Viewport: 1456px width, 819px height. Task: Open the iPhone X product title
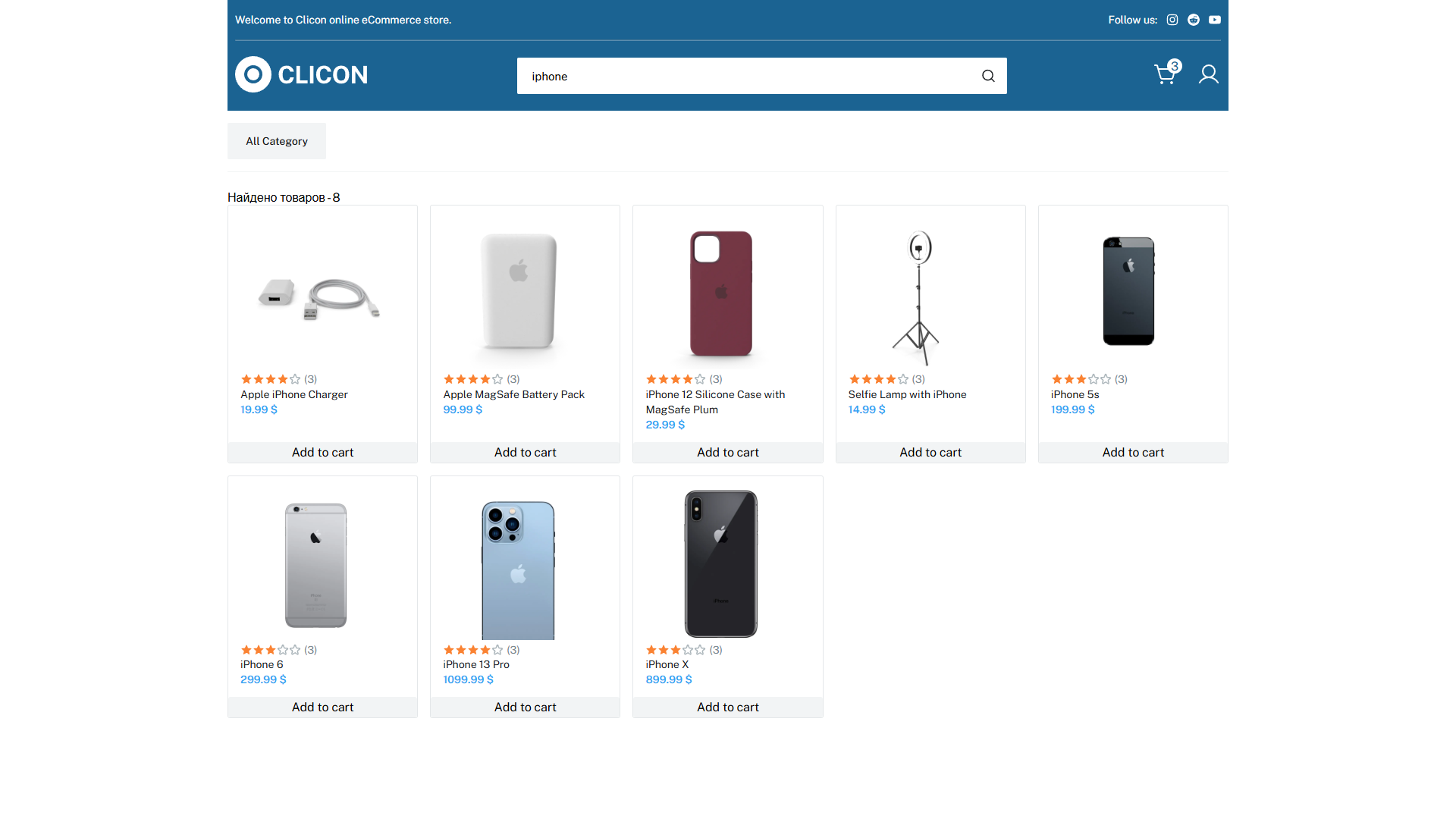pos(667,664)
